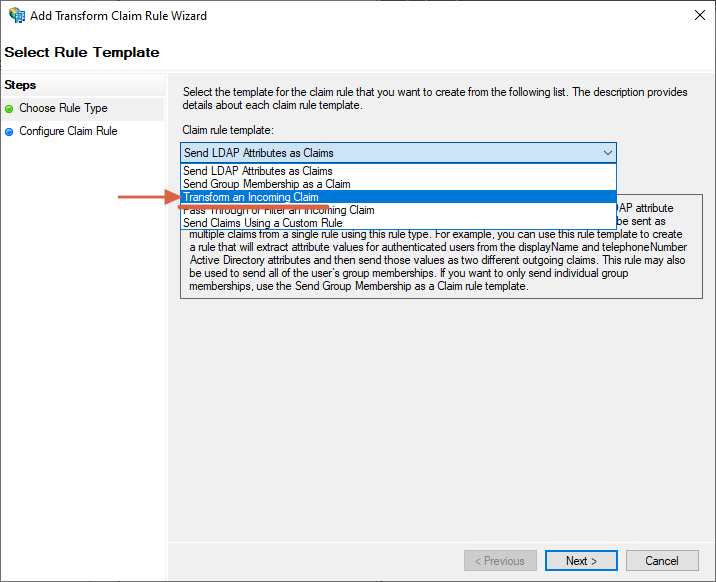
Task: Go to the Configure Claim Rule step
Action: (x=68, y=131)
